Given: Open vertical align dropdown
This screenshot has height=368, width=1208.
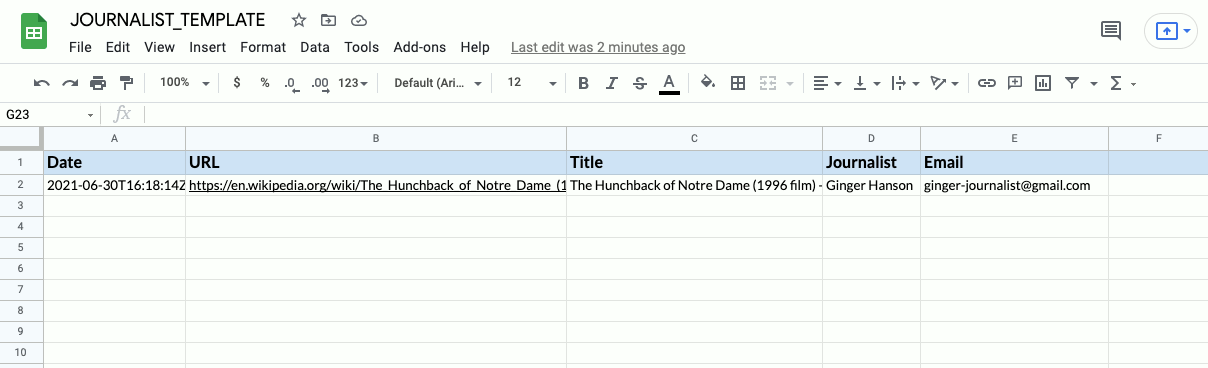Looking at the screenshot, I should (866, 83).
